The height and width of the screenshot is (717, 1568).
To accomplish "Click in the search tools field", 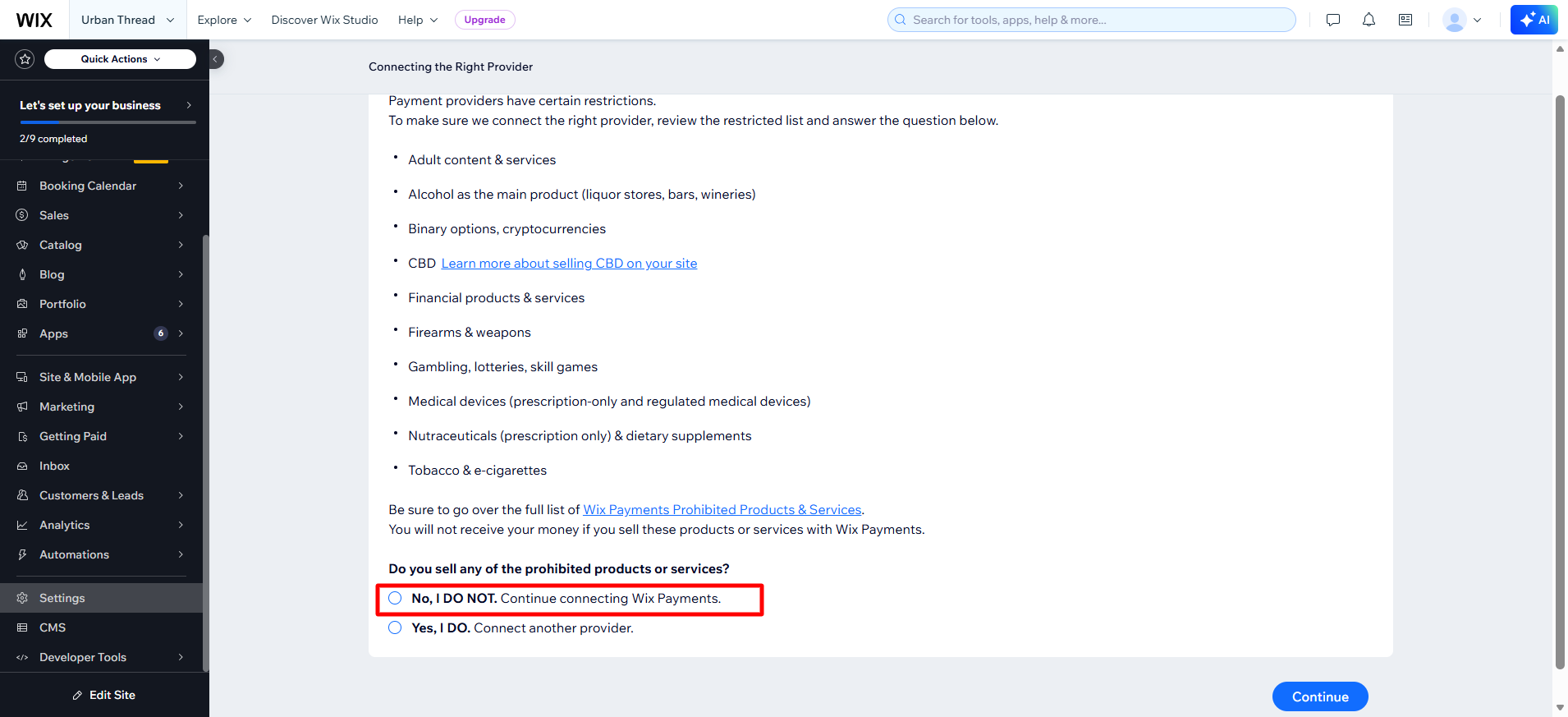I will (x=1092, y=20).
